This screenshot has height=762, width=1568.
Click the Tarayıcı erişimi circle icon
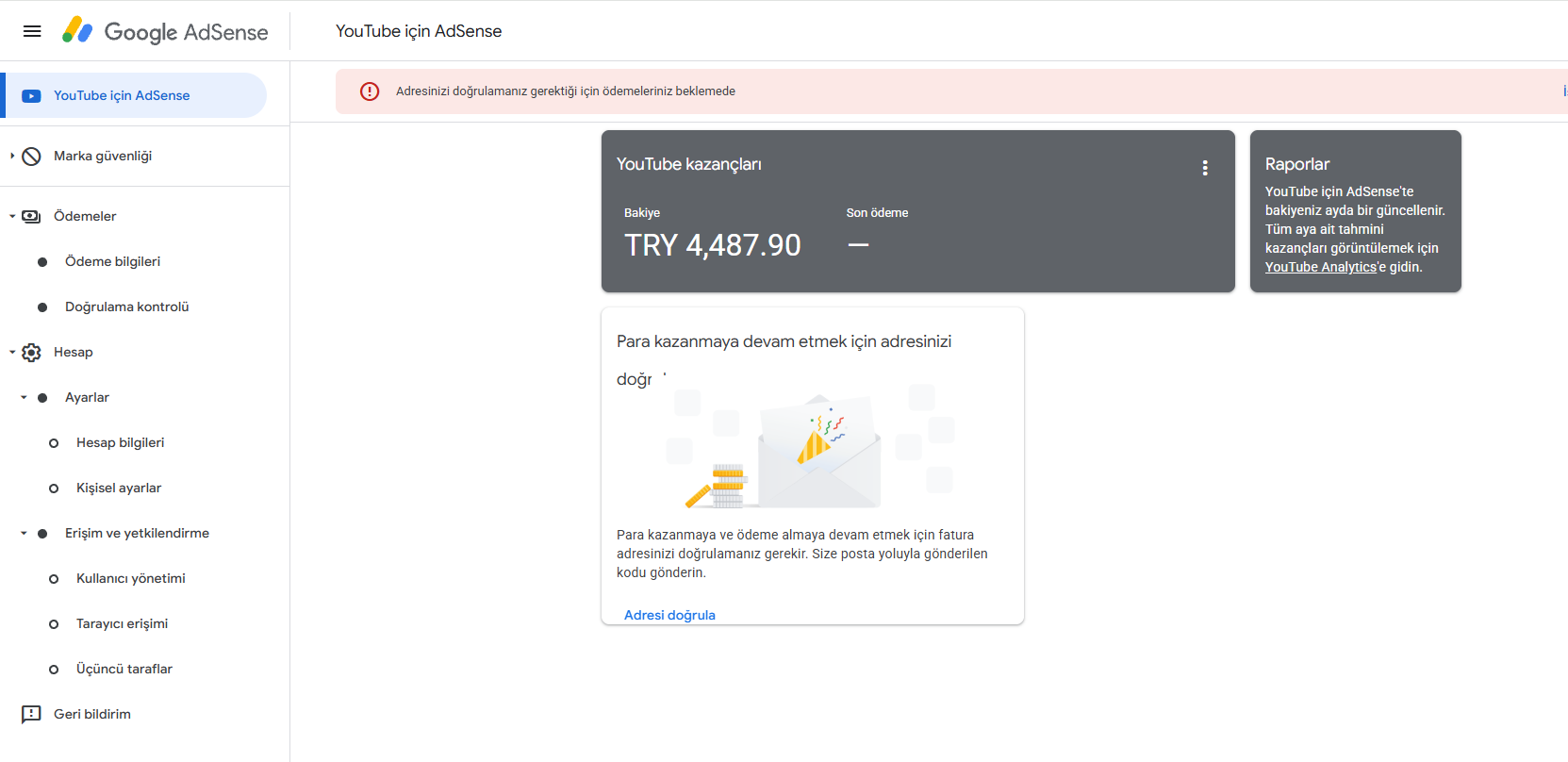pos(54,624)
